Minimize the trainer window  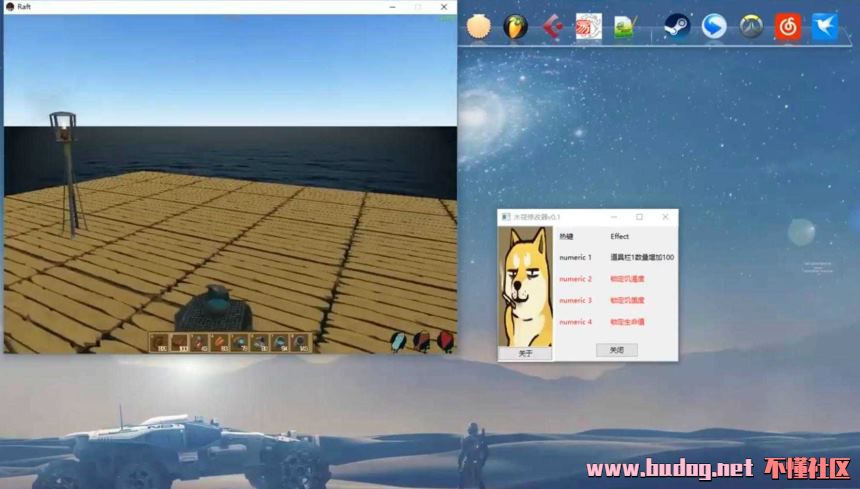coord(614,217)
